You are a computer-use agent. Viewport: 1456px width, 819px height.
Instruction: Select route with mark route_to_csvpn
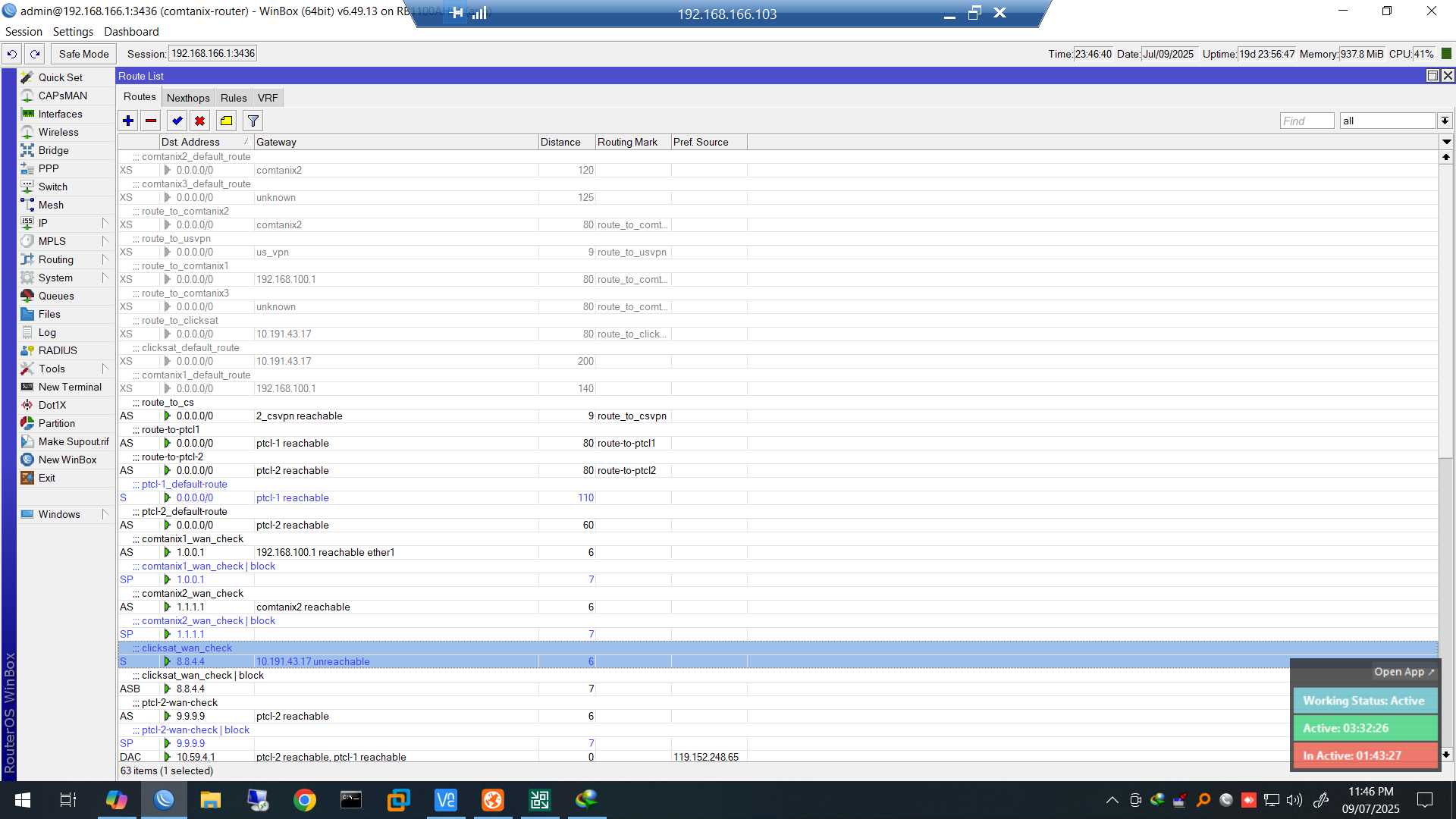[777, 416]
